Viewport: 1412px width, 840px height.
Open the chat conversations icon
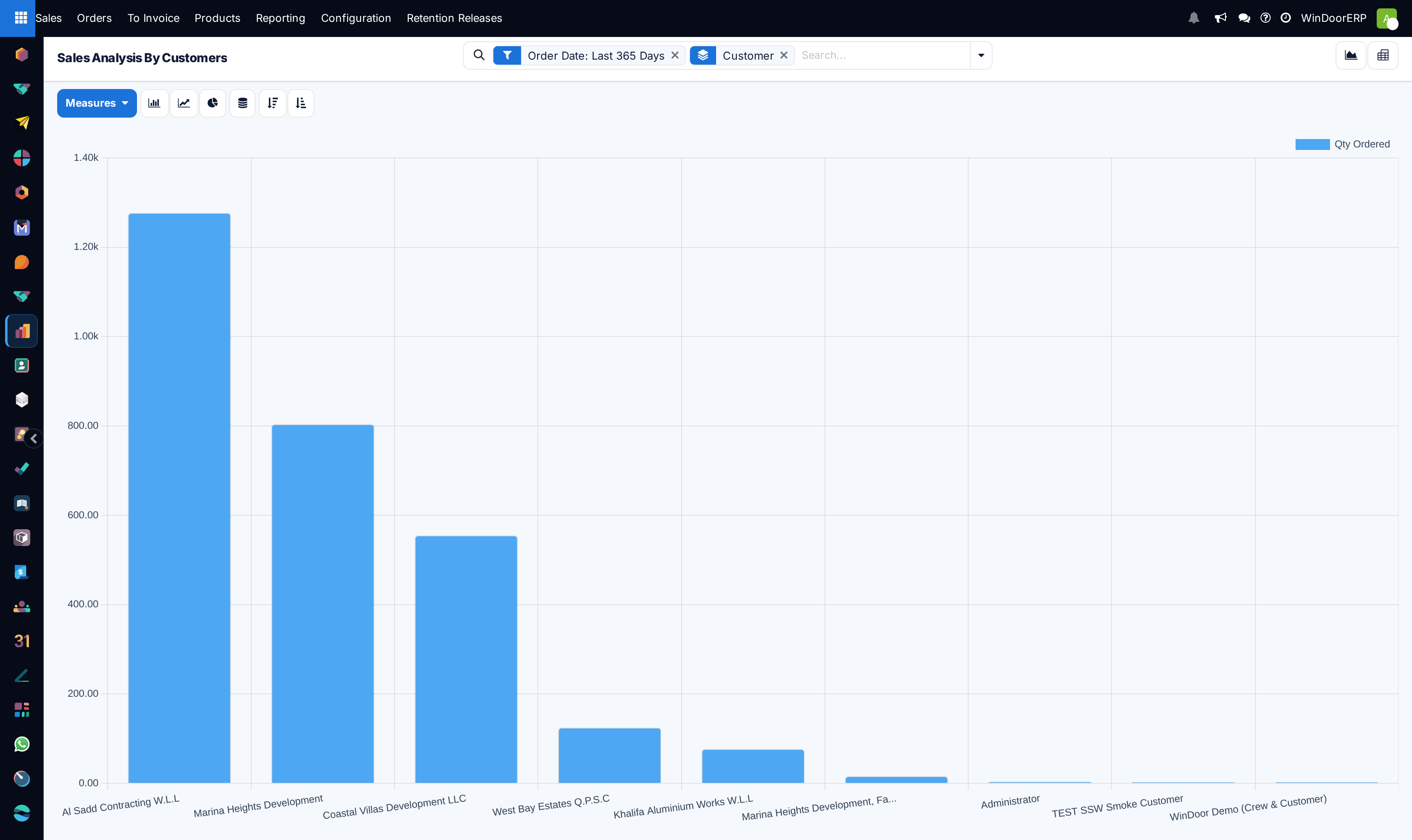point(1244,18)
